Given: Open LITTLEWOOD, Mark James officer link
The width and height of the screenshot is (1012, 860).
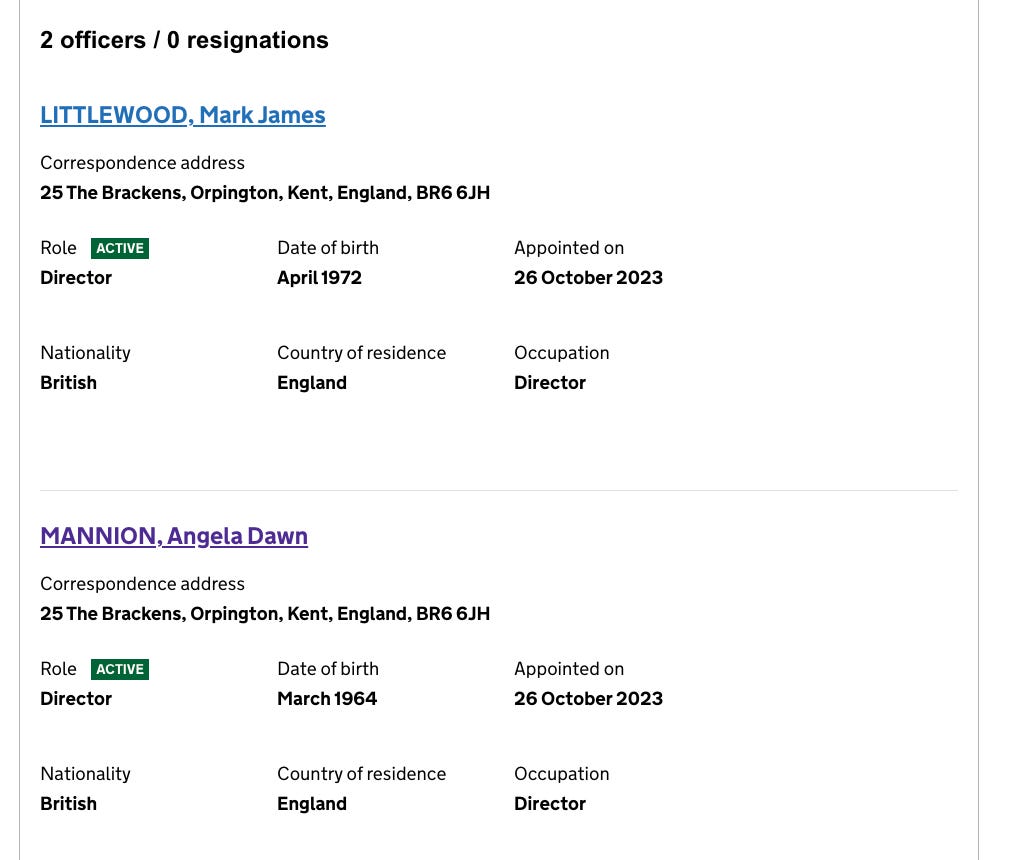Looking at the screenshot, I should pyautogui.click(x=183, y=115).
